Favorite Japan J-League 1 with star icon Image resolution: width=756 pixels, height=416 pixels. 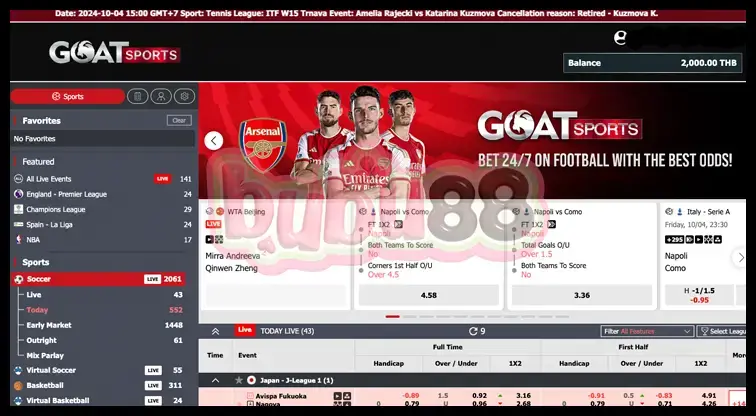[x=239, y=380]
